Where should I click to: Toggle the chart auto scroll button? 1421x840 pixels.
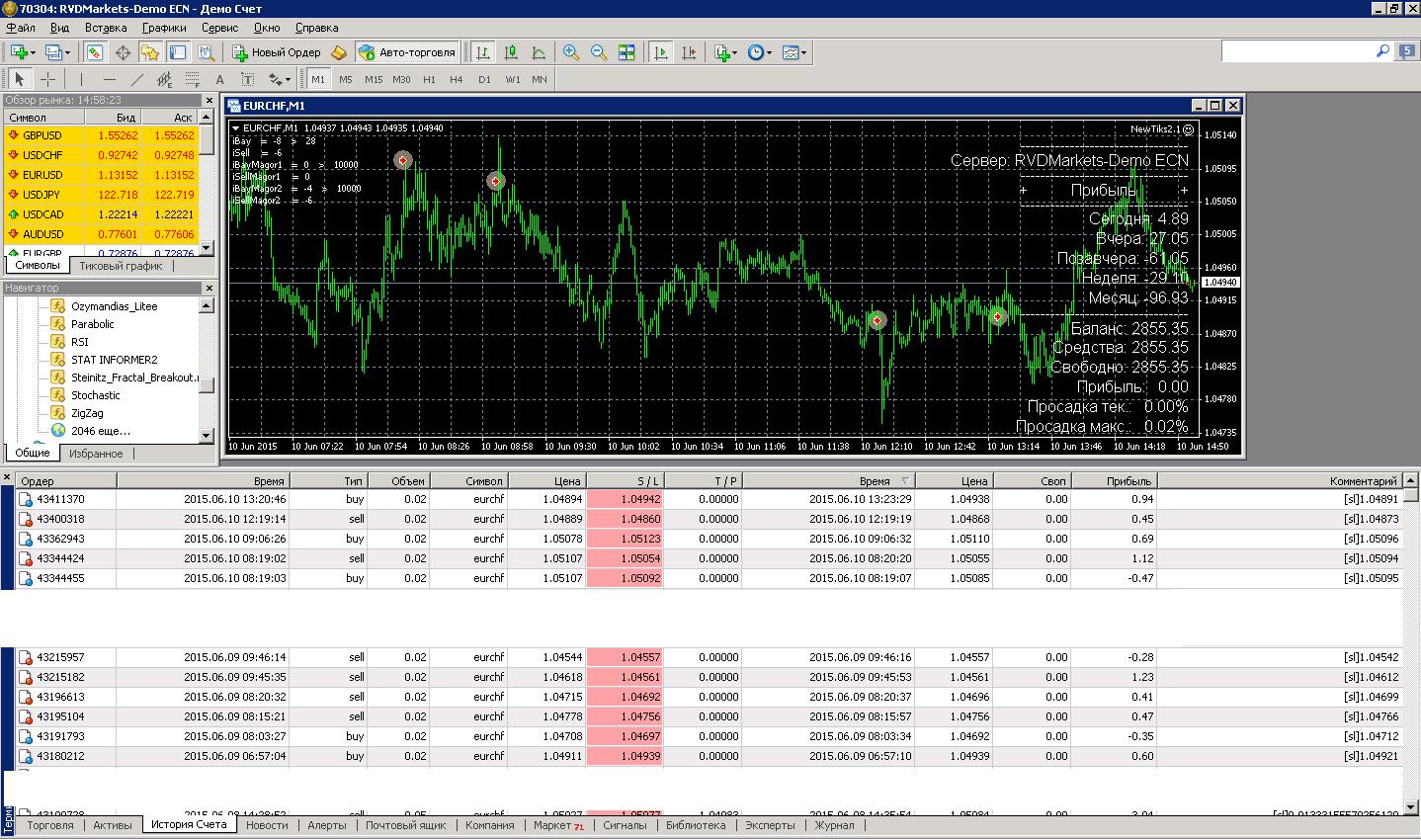coord(661,52)
